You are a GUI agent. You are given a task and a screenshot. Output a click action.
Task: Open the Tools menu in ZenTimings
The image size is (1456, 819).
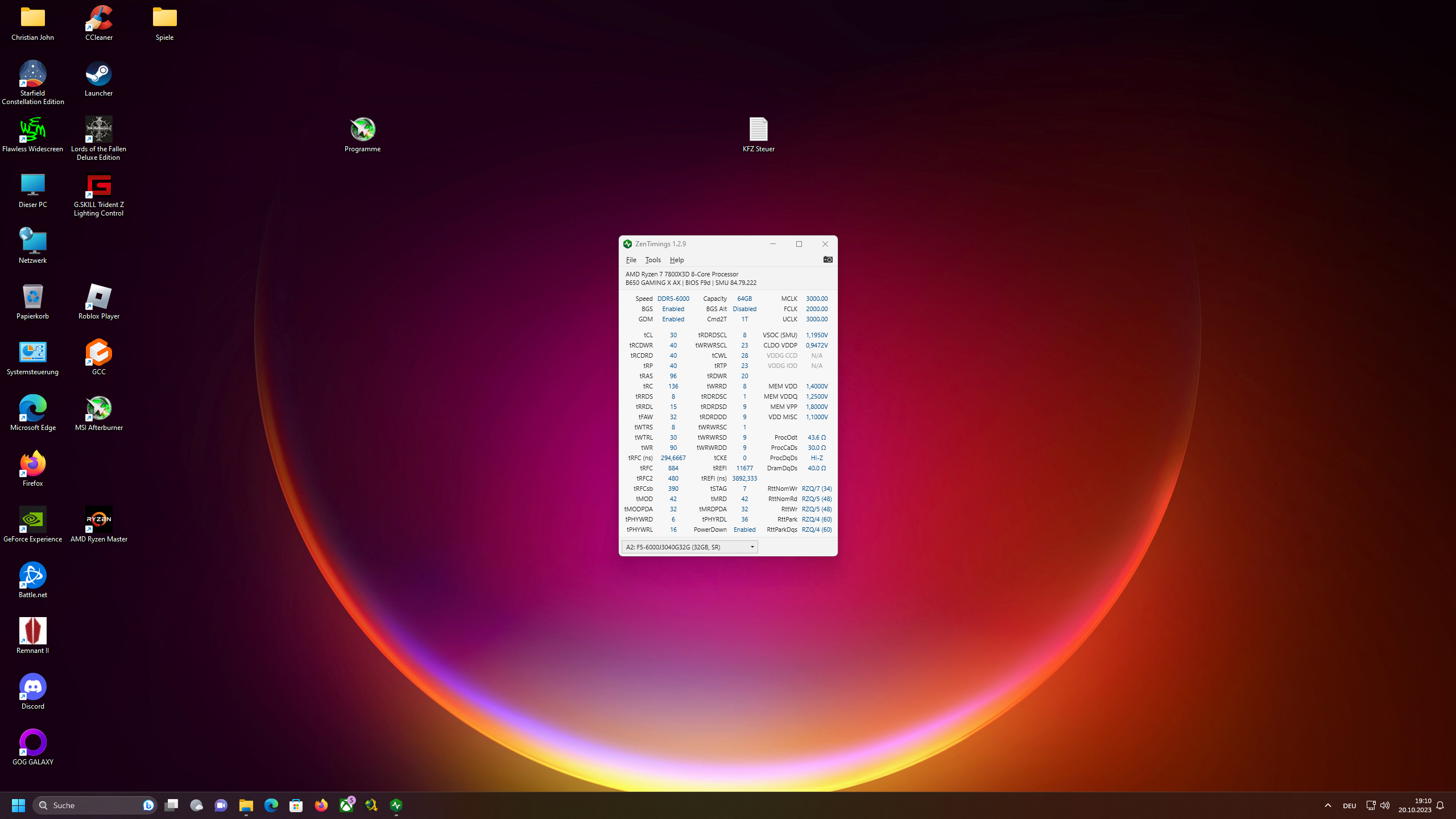(652, 260)
